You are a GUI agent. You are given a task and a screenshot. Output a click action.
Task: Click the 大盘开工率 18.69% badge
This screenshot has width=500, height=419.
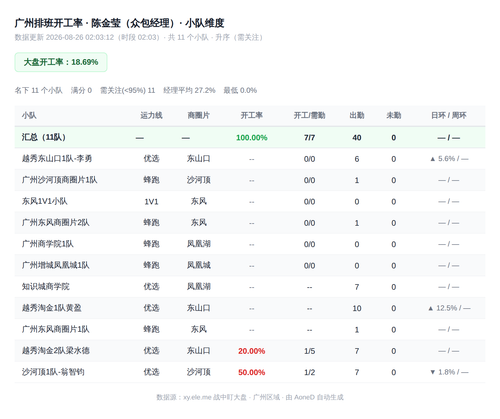click(61, 62)
